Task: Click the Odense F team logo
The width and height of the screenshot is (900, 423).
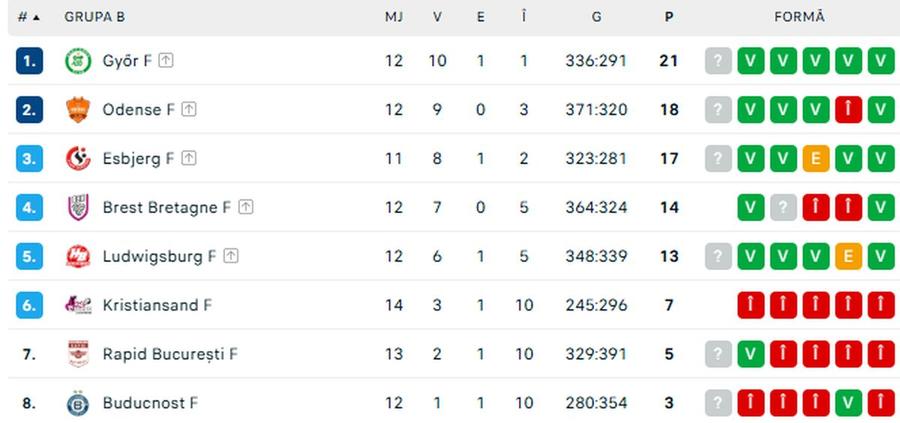Action: (x=78, y=110)
